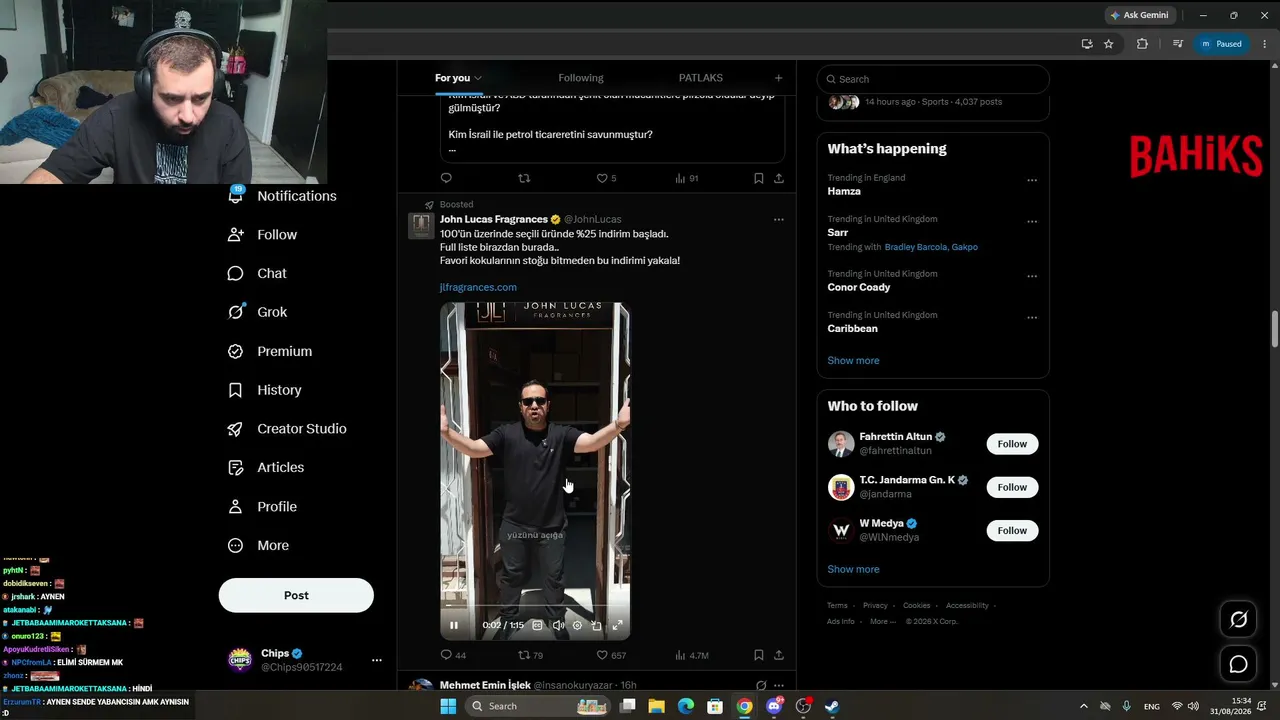Open Windows Start menu
1280x720 pixels.
pos(448,706)
